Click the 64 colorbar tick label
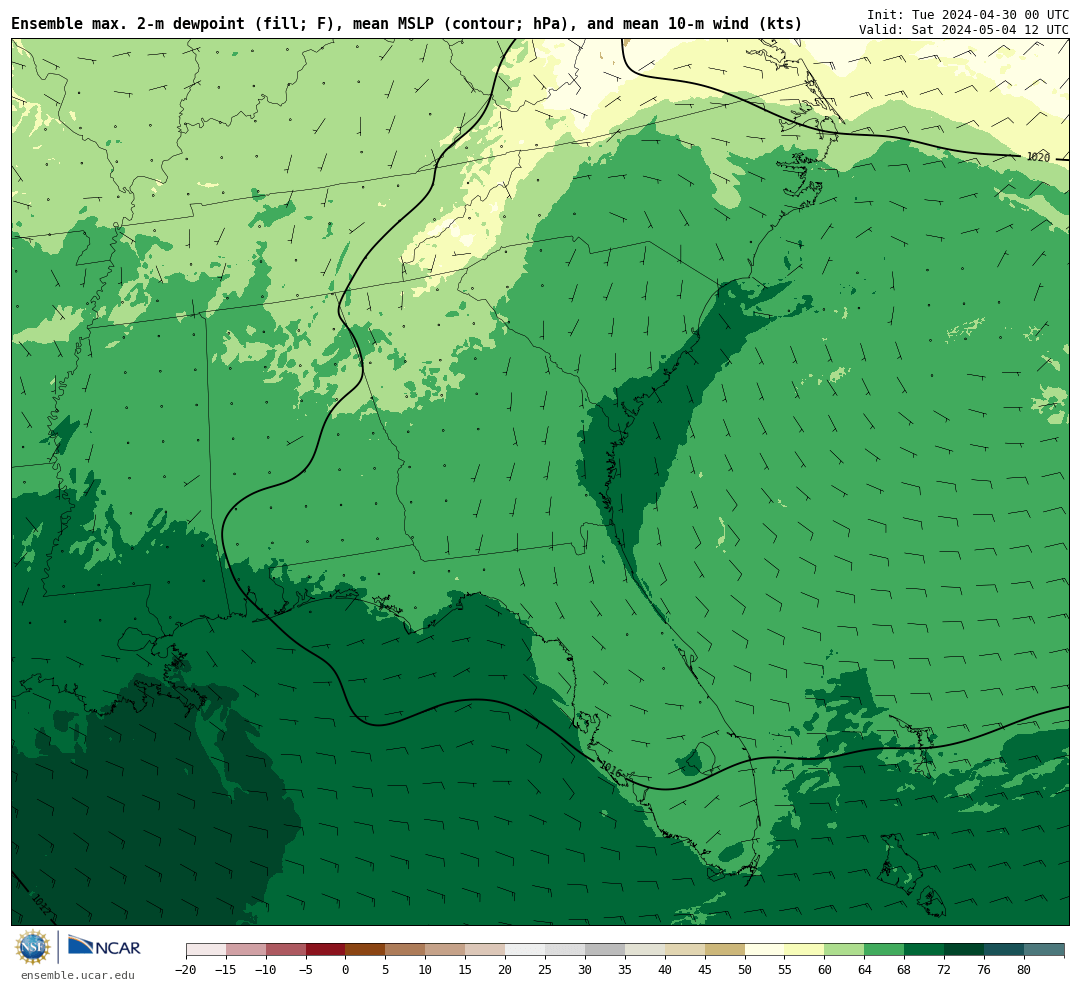 pos(865,970)
